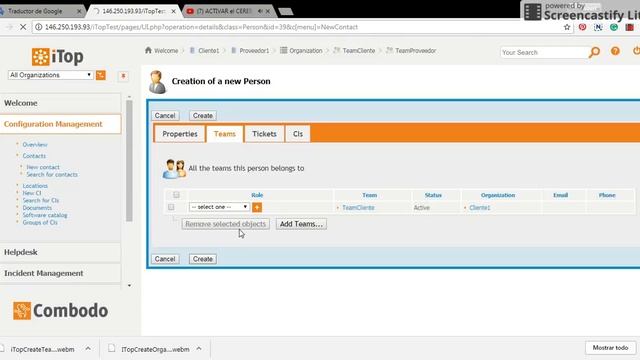Click the Cliente1 breadcrumb
The image size is (640, 360).
coord(209,51)
